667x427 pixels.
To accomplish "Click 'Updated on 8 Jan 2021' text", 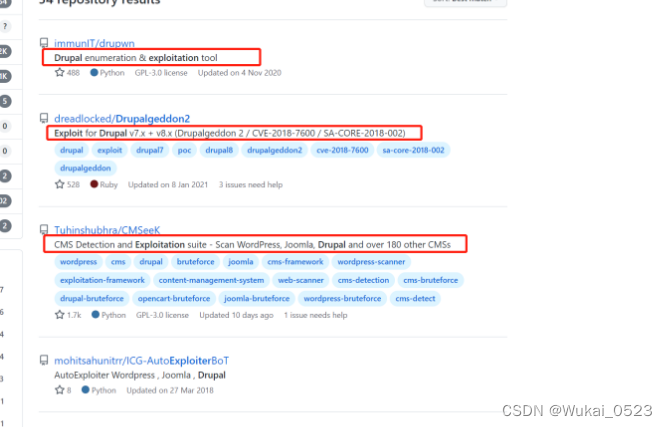I will tap(168, 185).
